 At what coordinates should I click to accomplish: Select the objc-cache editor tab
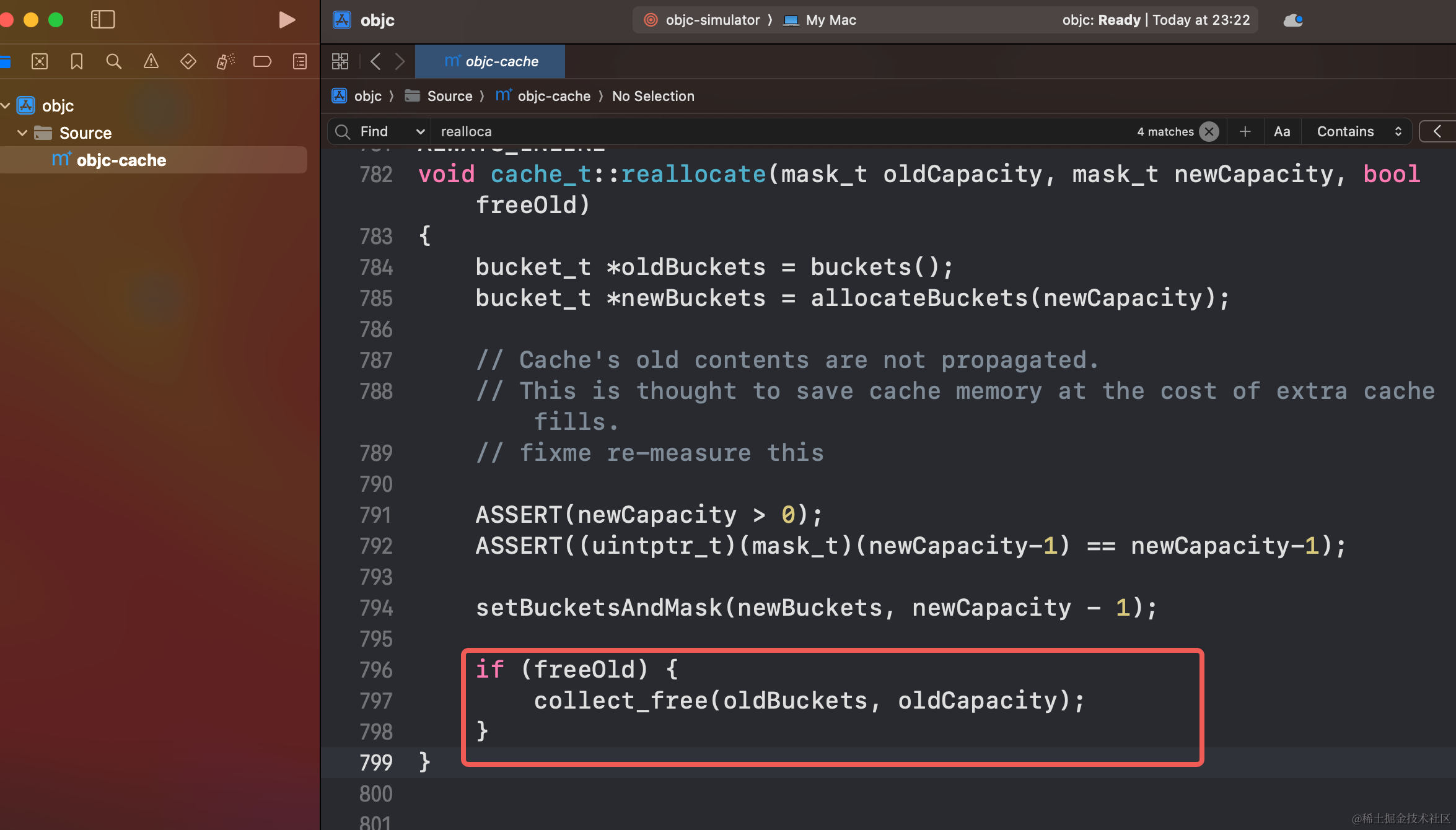[x=490, y=61]
